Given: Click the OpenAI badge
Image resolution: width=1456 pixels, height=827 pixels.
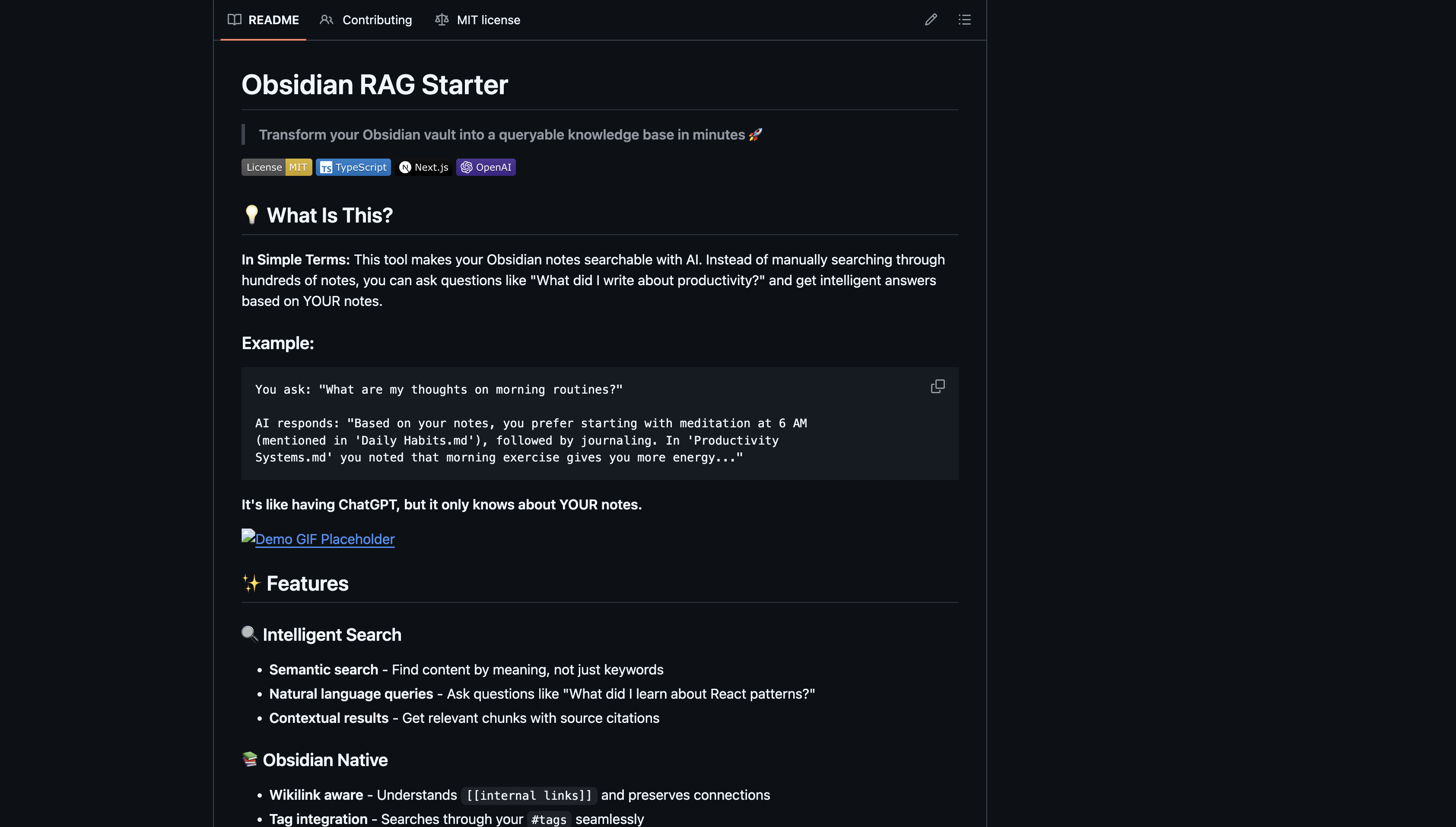Looking at the screenshot, I should (x=486, y=167).
